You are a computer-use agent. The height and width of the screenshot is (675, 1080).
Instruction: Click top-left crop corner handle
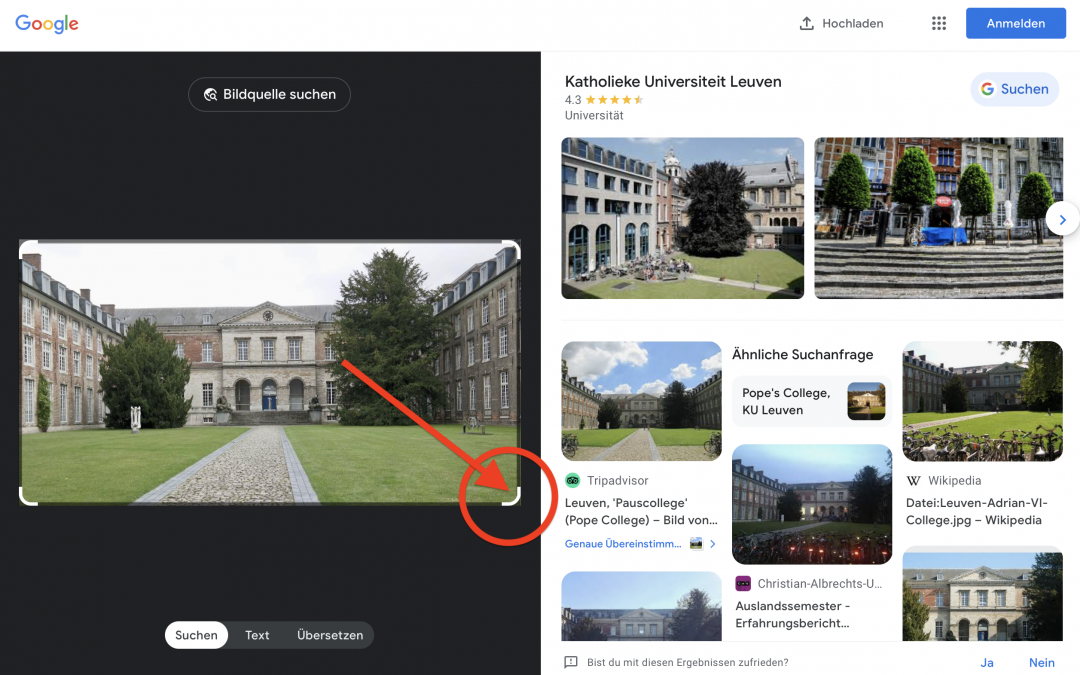[25, 246]
